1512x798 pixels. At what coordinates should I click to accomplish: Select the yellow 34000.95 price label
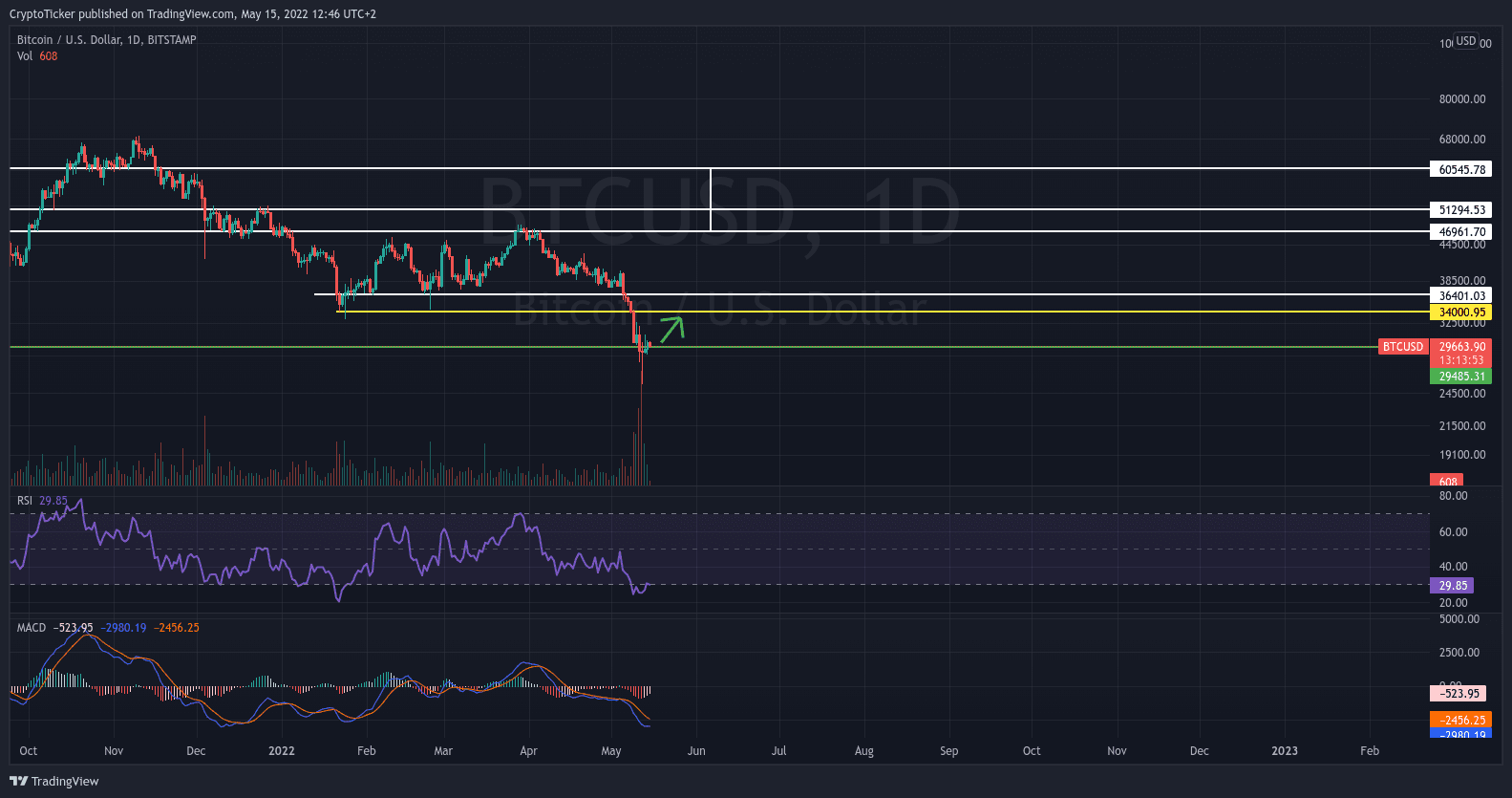coord(1461,313)
